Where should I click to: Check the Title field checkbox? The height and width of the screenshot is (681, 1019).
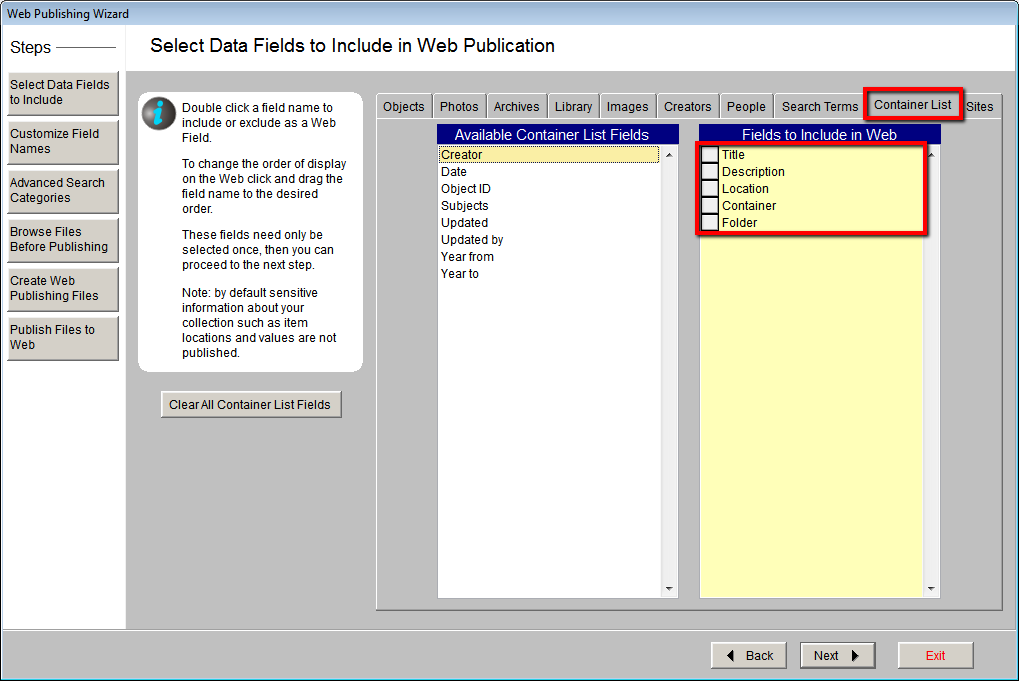tap(710, 155)
